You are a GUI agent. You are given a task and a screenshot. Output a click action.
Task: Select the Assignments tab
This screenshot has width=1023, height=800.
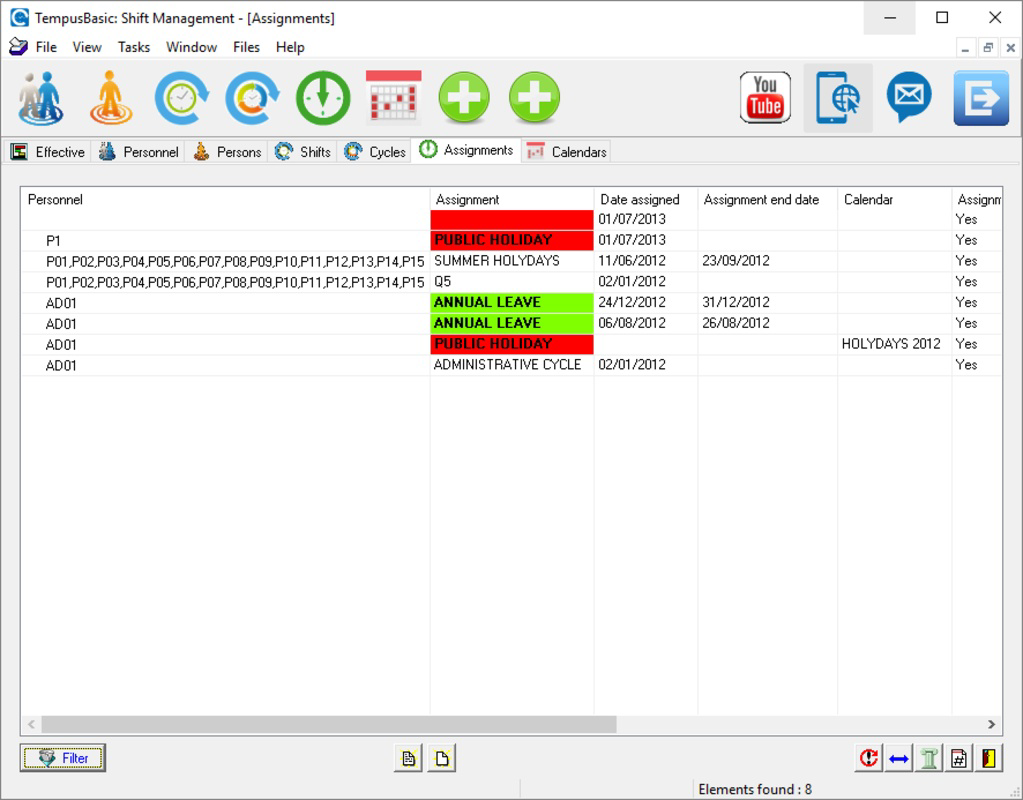(466, 150)
